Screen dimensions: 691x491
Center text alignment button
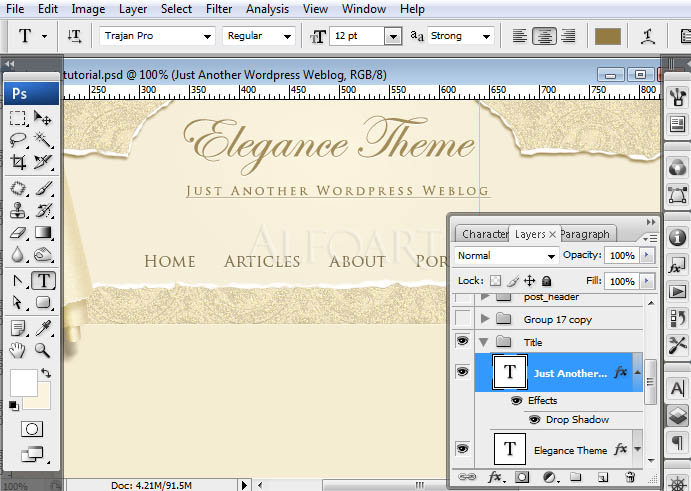click(544, 36)
